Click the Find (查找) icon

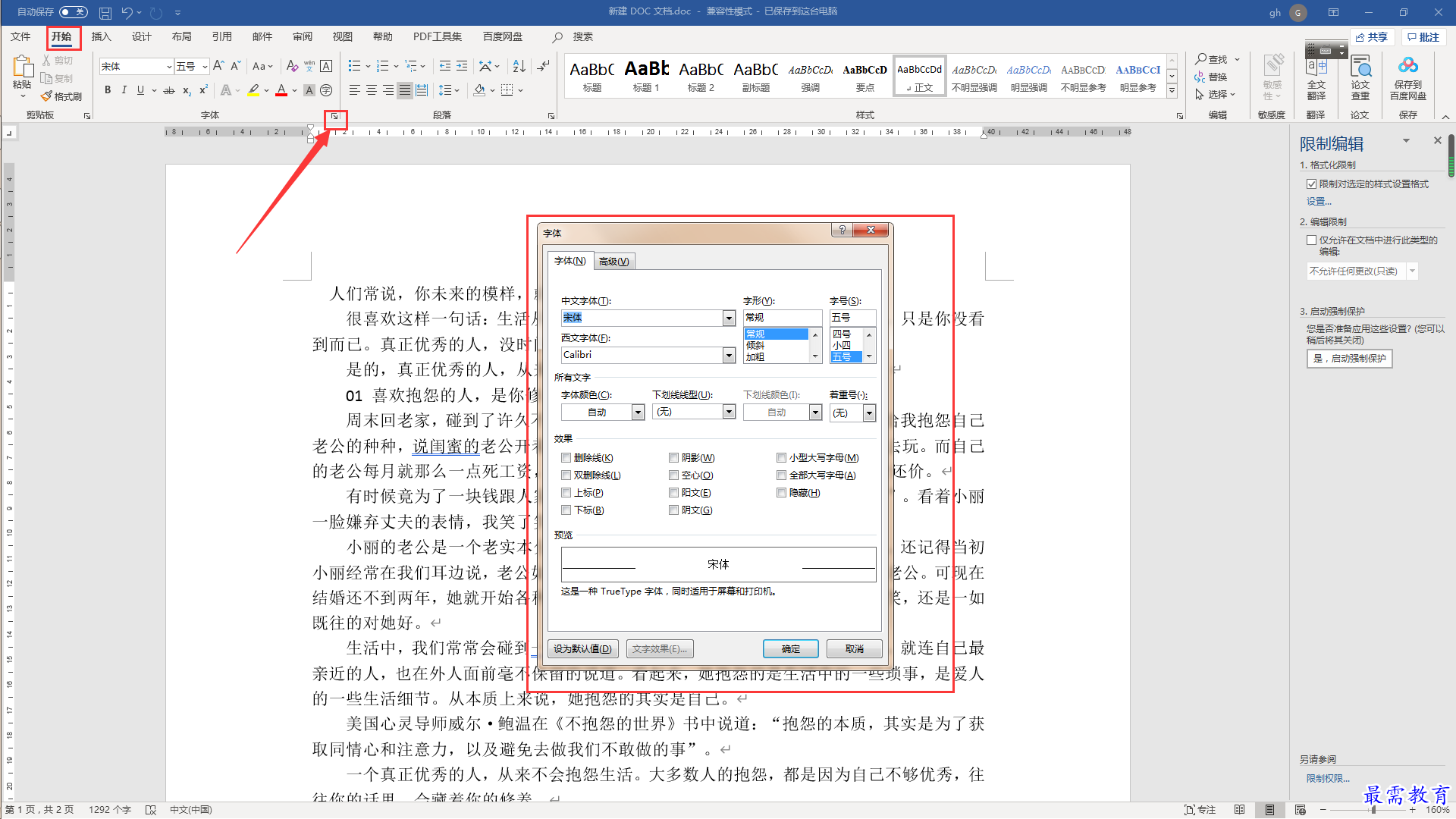(x=1211, y=59)
